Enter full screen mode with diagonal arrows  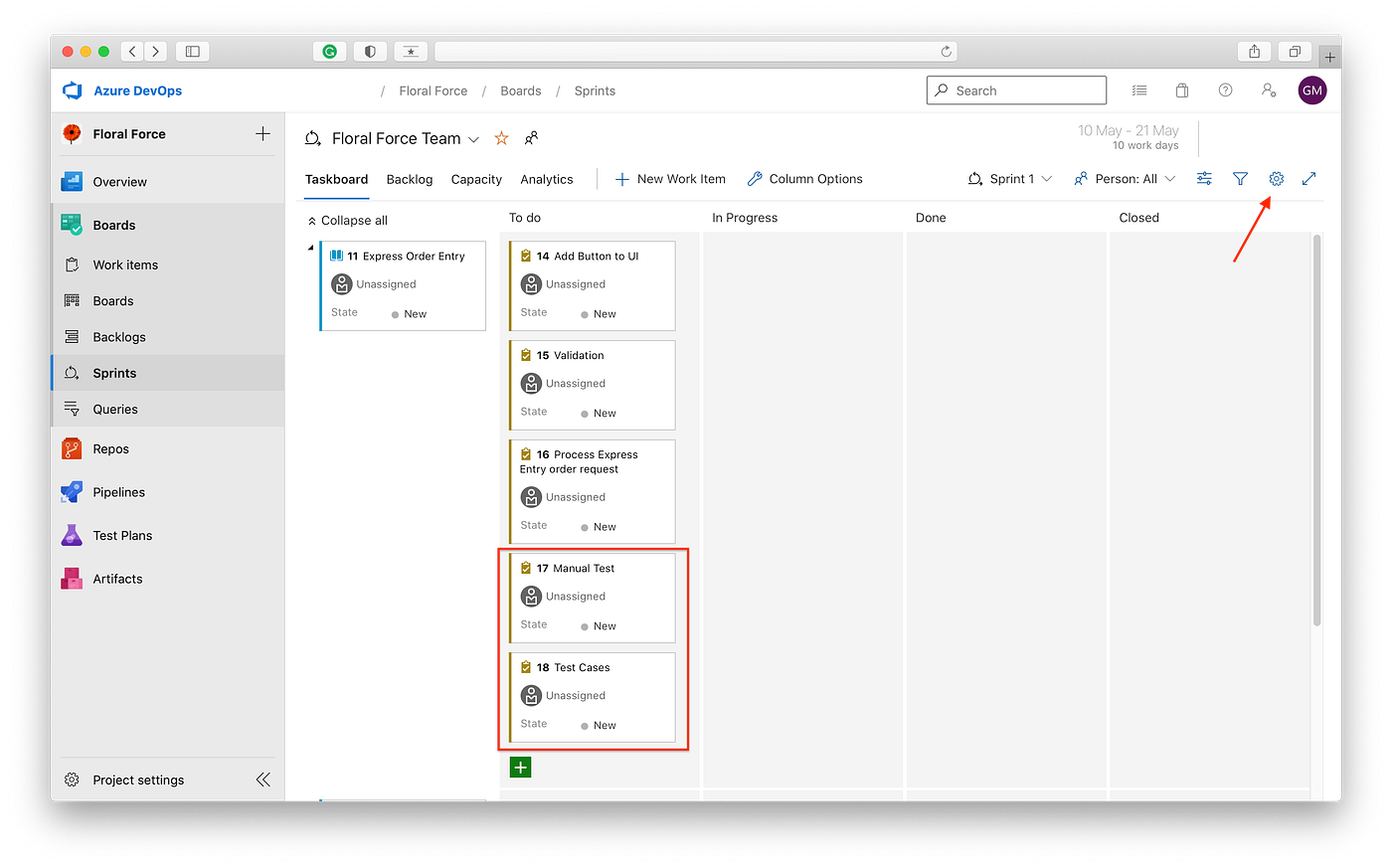click(x=1309, y=178)
